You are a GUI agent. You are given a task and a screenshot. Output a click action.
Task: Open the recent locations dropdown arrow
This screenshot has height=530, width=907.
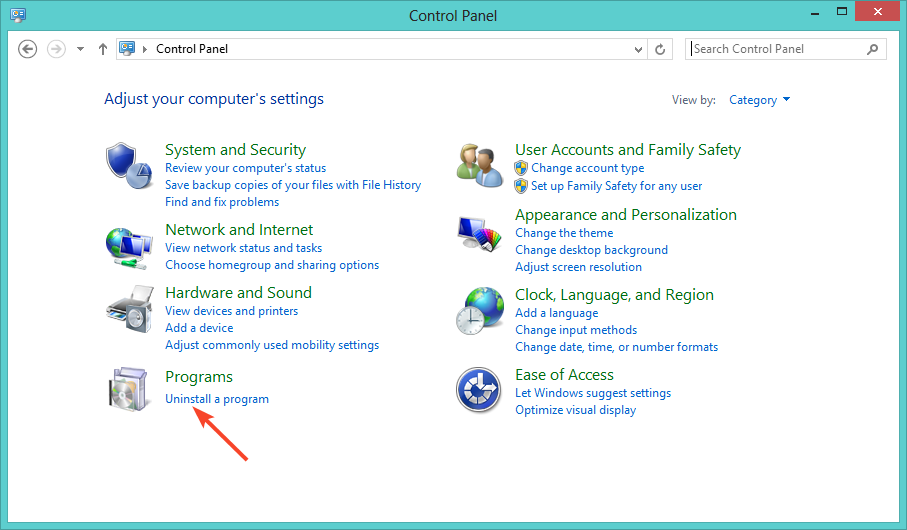80,49
